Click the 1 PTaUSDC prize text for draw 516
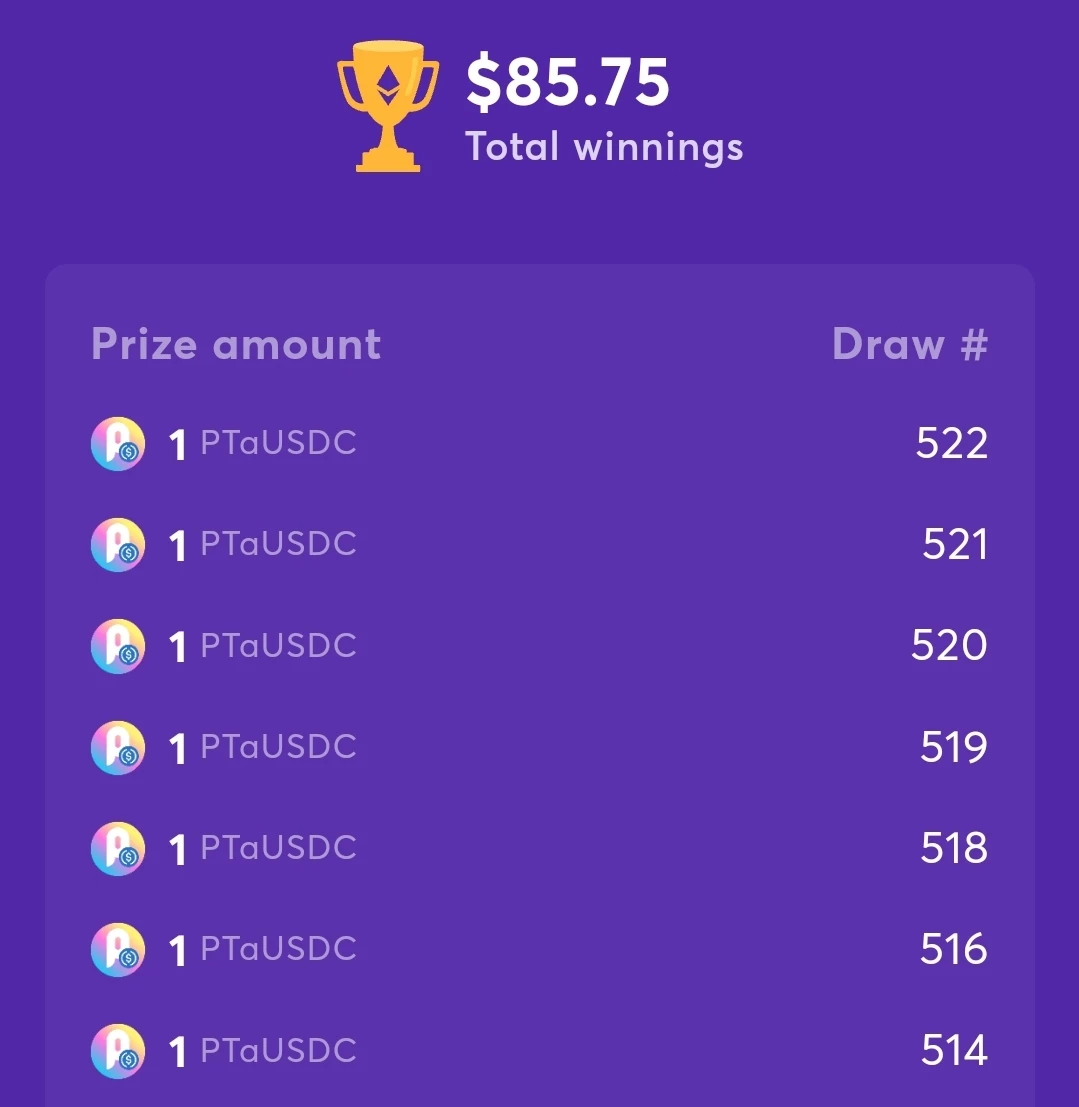The width and height of the screenshot is (1079, 1107). pyautogui.click(x=263, y=950)
